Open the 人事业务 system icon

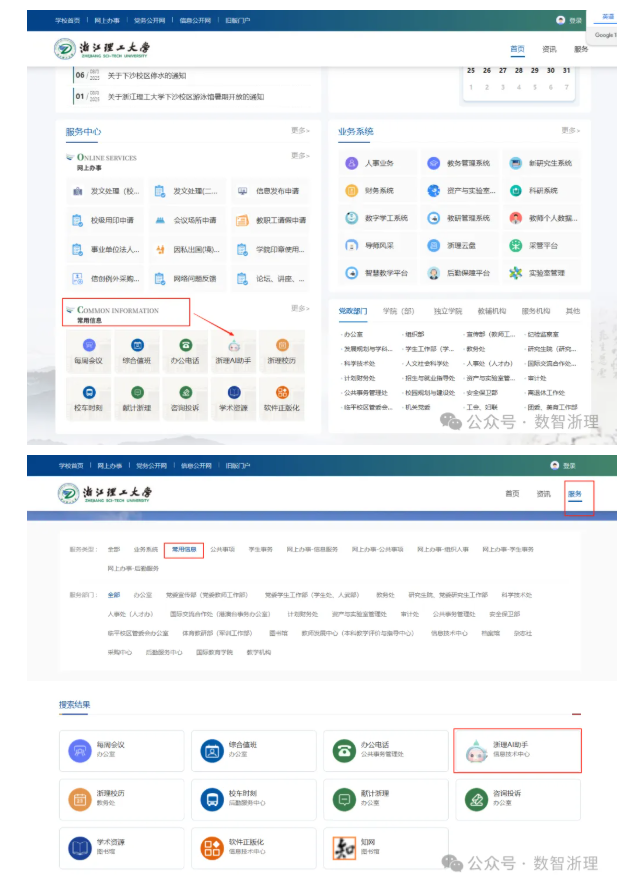[x=352, y=163]
